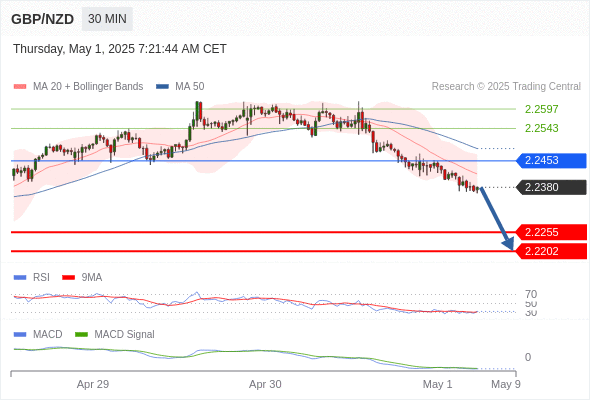Select the chart date and time text
Image resolution: width=590 pixels, height=400 pixels.
click(120, 49)
